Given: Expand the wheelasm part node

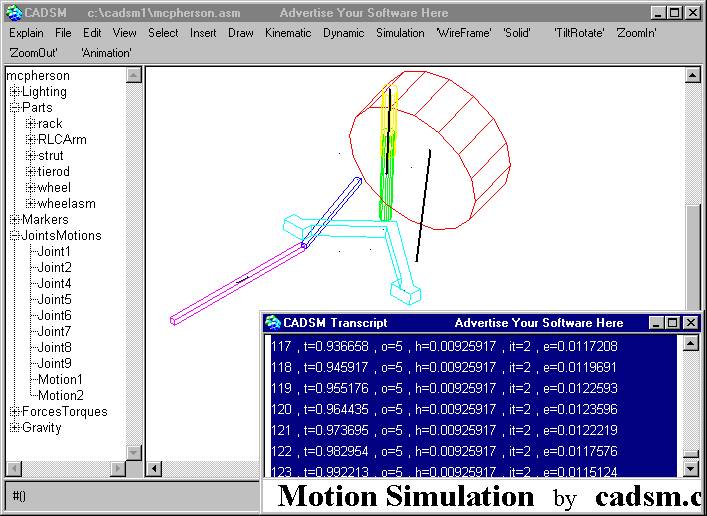Looking at the screenshot, I should [x=31, y=204].
